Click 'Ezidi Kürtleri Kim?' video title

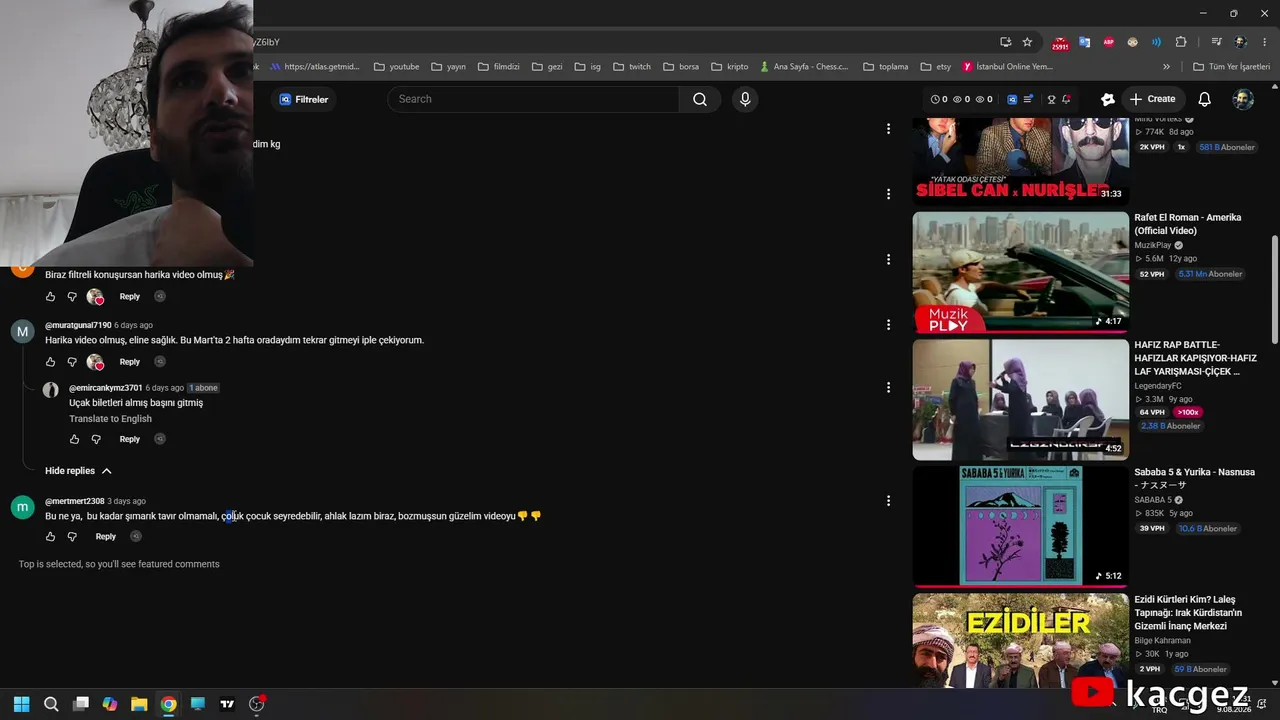tap(1188, 613)
